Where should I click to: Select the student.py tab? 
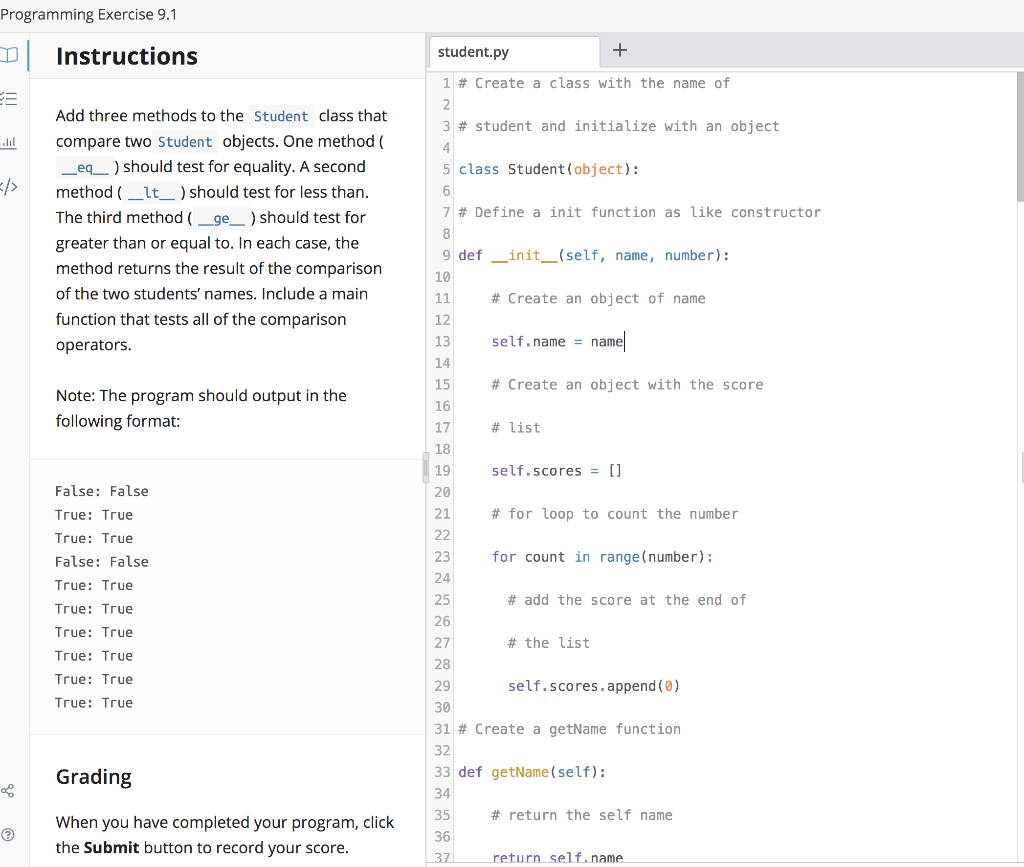point(473,51)
